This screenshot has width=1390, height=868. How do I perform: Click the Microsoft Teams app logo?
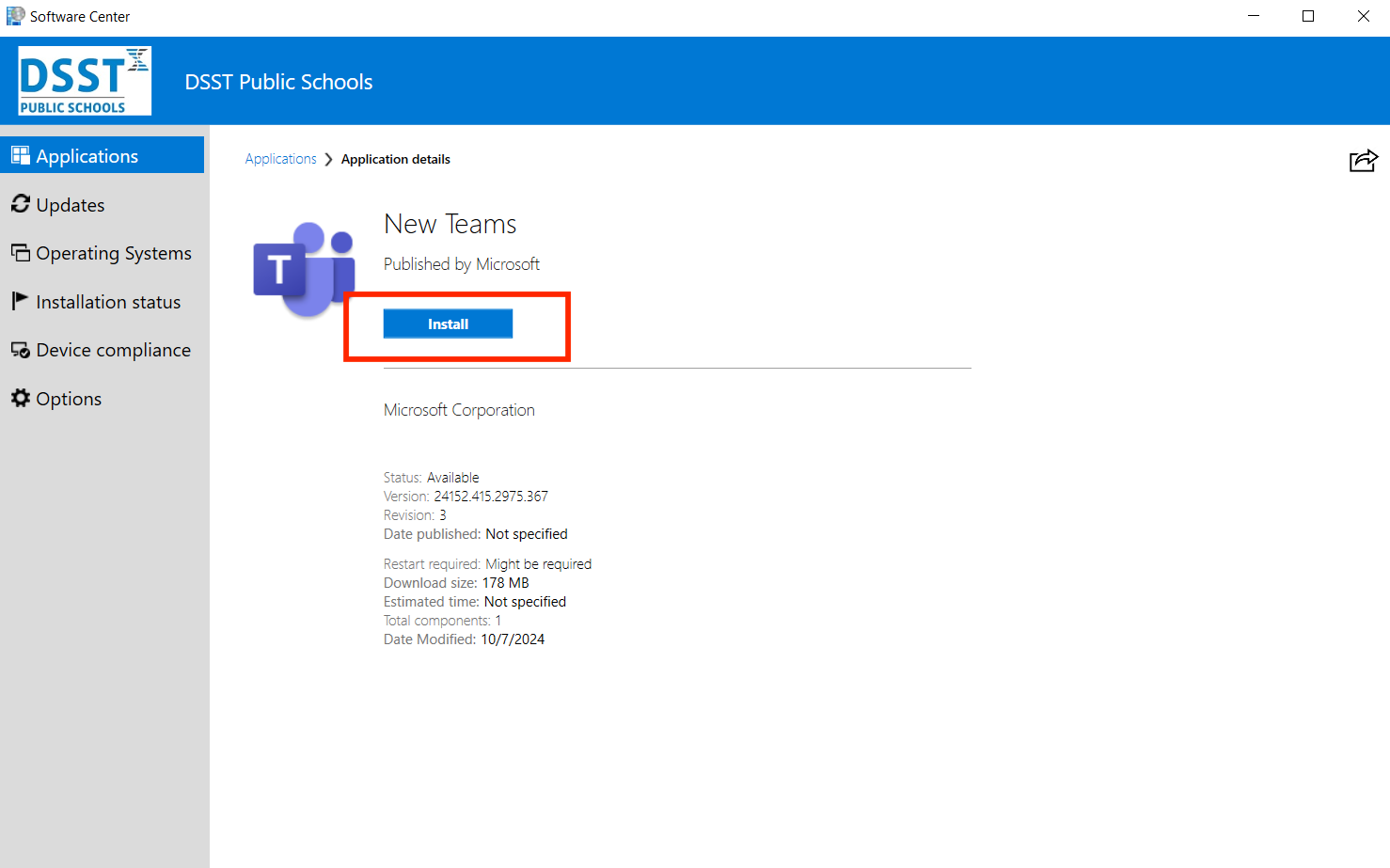tap(304, 270)
